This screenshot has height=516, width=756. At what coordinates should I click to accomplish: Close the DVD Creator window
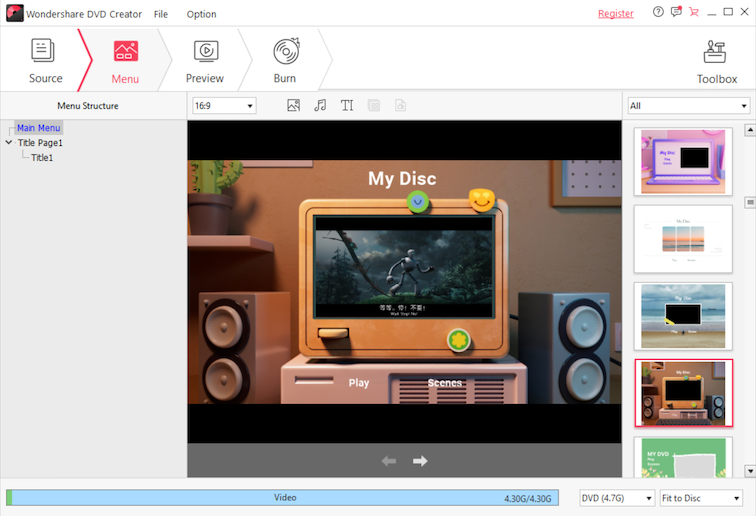pyautogui.click(x=744, y=12)
